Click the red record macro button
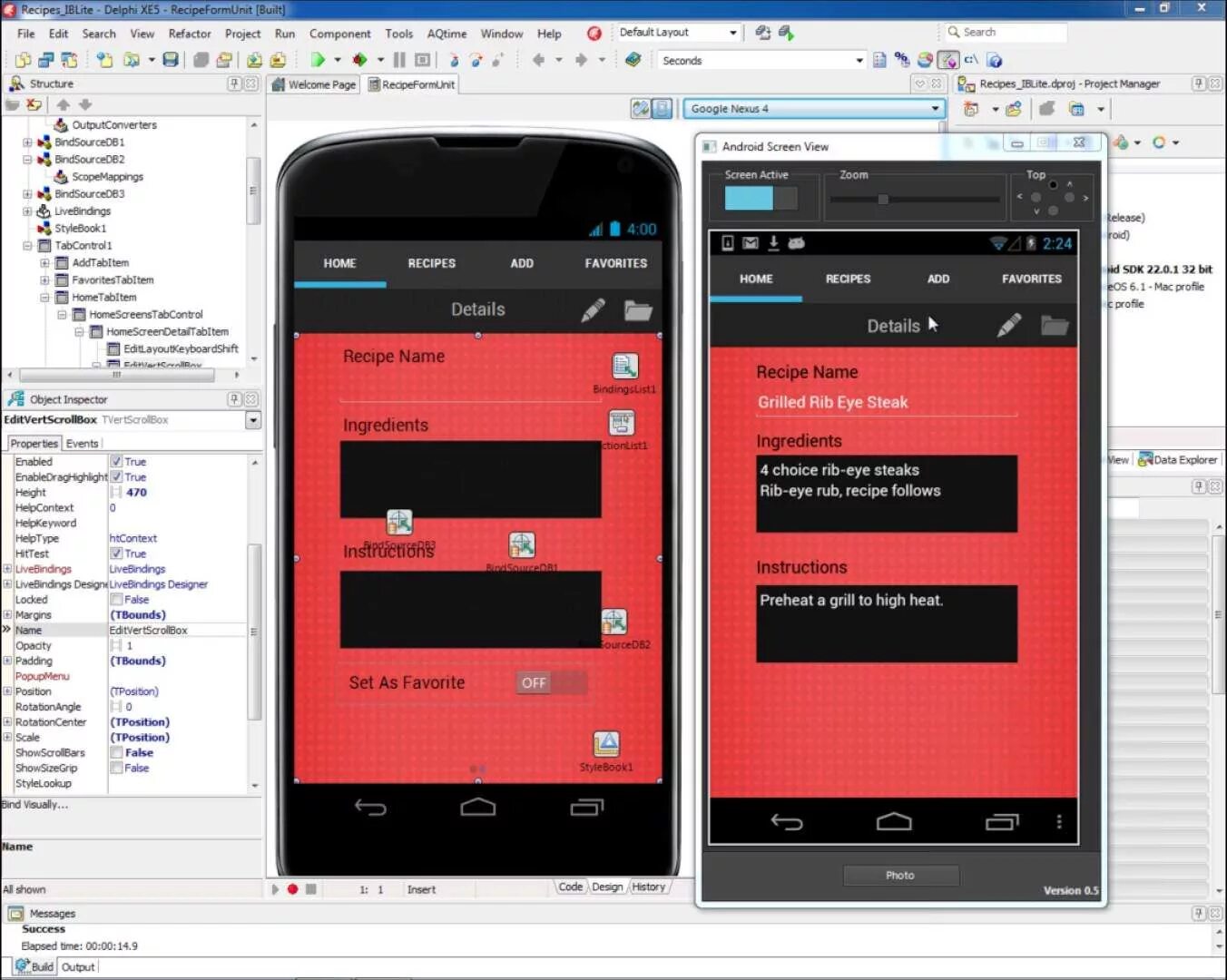Screen dimensions: 1227x980 [292, 889]
